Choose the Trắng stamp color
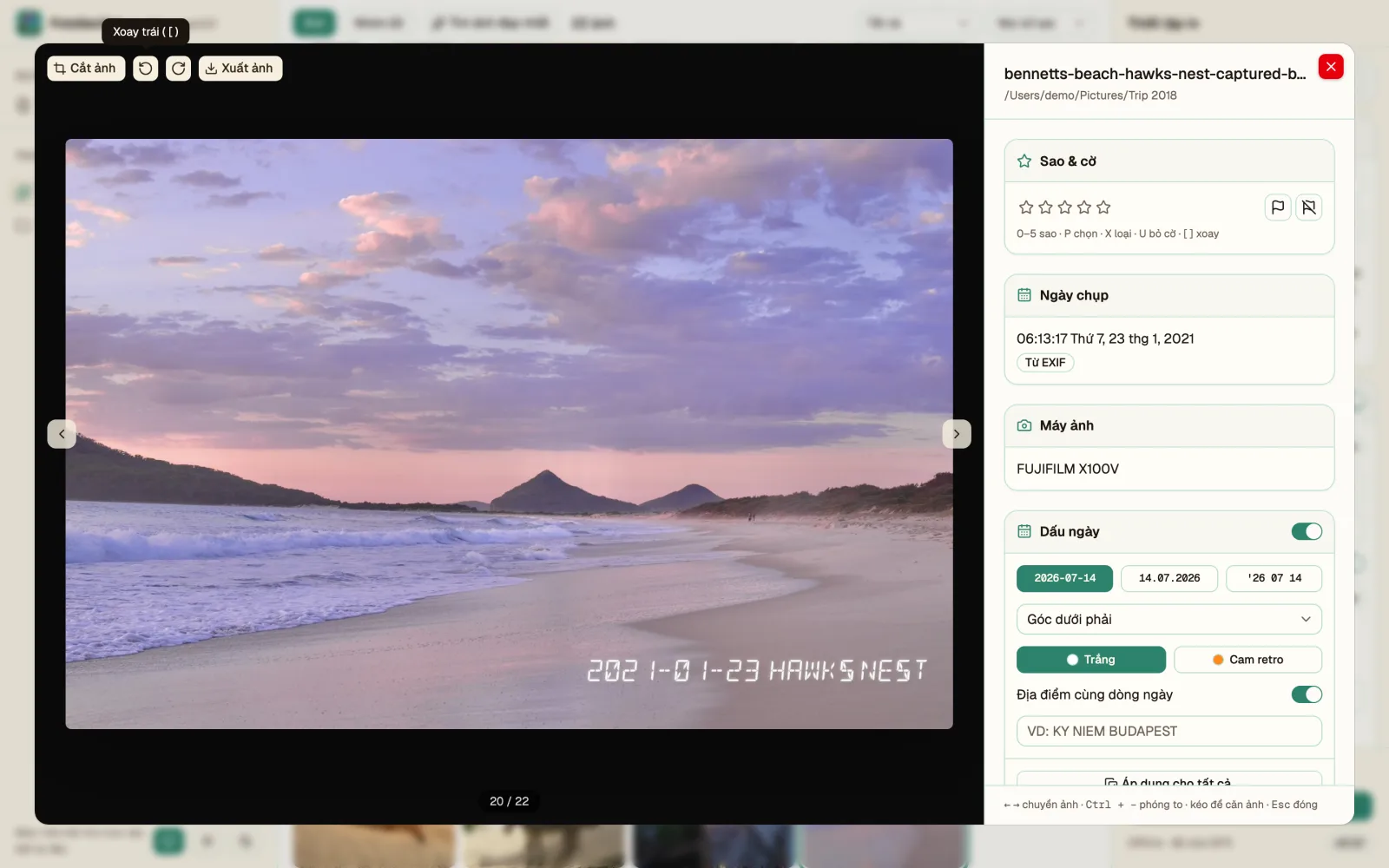Viewport: 1389px width, 868px height. pos(1091,660)
